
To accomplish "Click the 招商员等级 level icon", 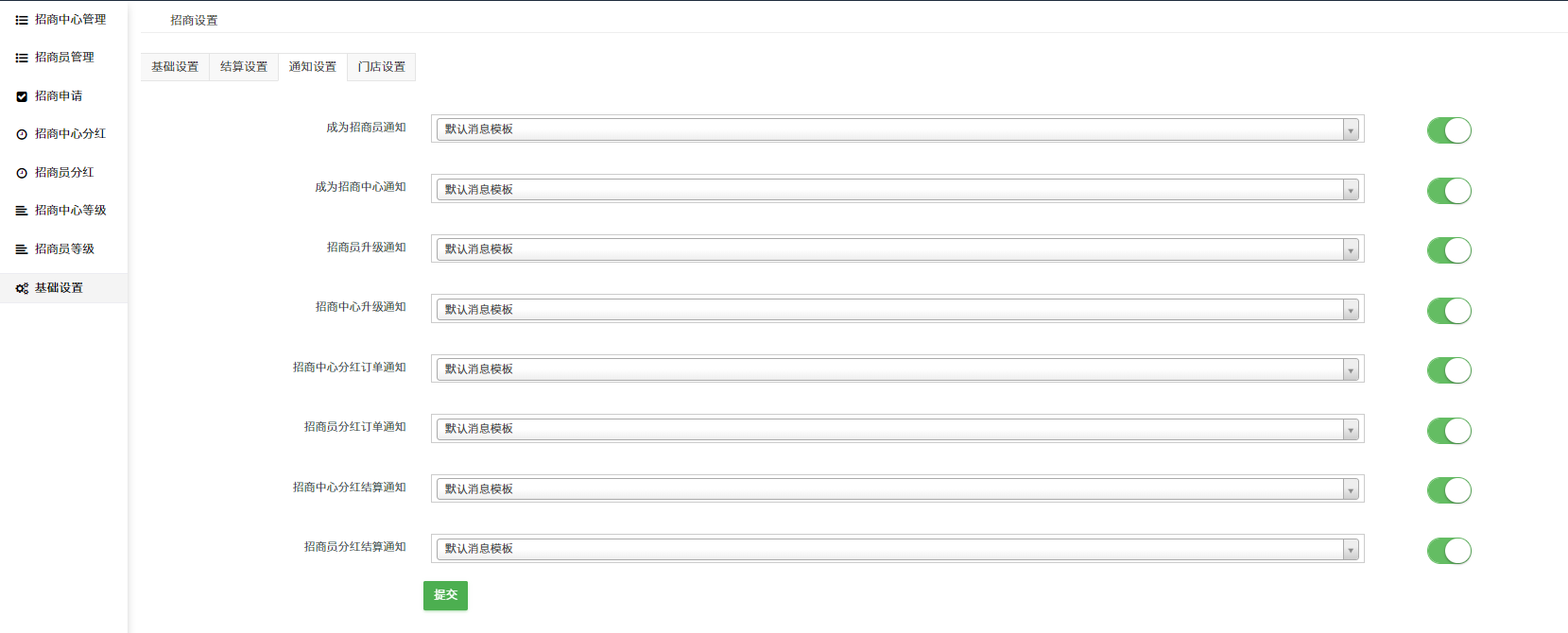I will pyautogui.click(x=22, y=249).
